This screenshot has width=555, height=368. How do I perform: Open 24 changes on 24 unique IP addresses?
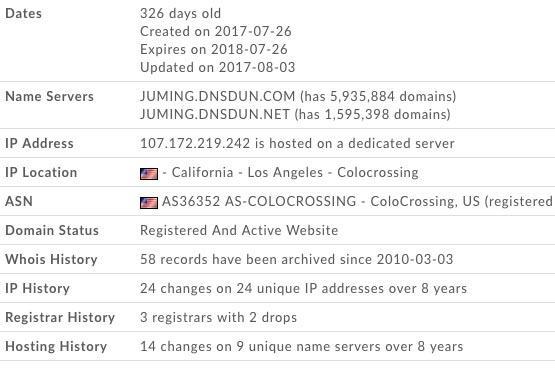point(303,288)
